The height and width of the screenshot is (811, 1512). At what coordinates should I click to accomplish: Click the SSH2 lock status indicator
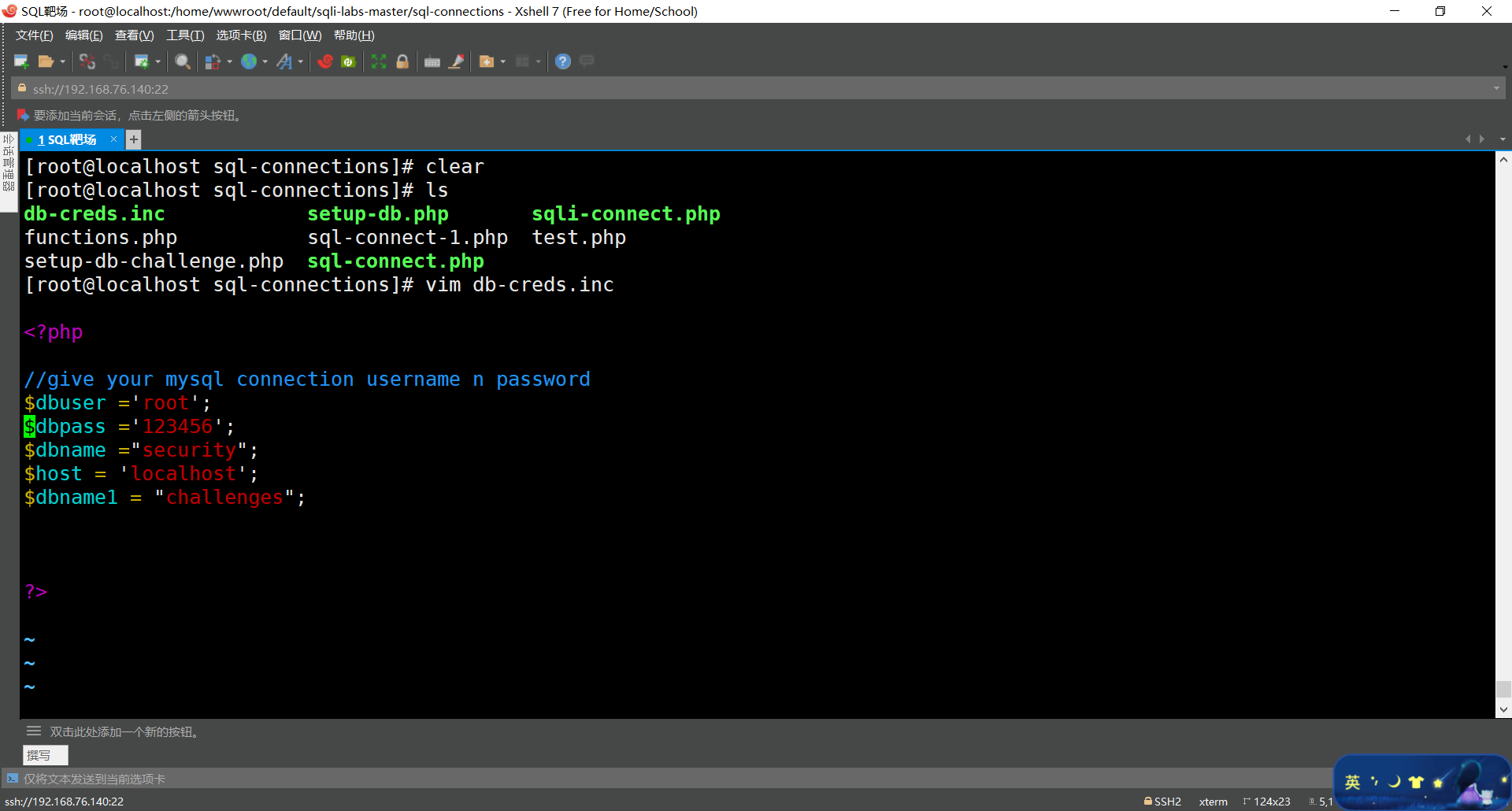(x=1162, y=802)
